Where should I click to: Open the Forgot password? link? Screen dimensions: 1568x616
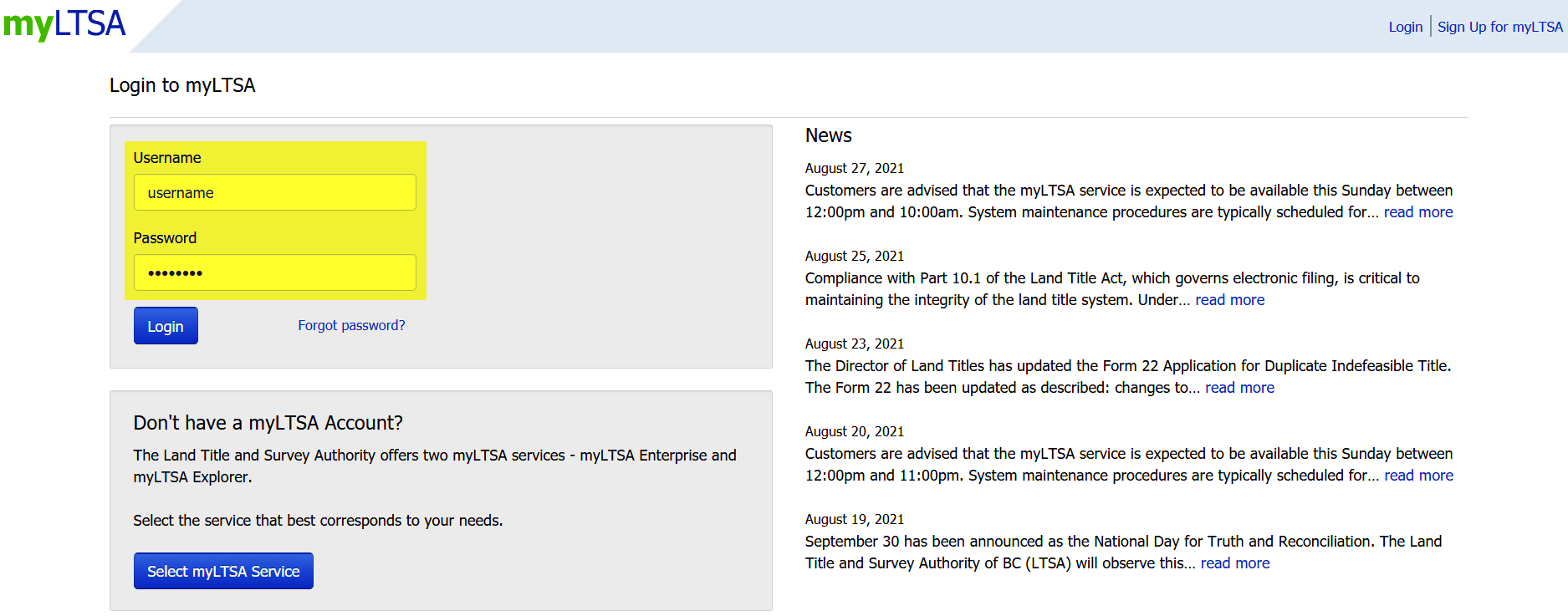[351, 325]
